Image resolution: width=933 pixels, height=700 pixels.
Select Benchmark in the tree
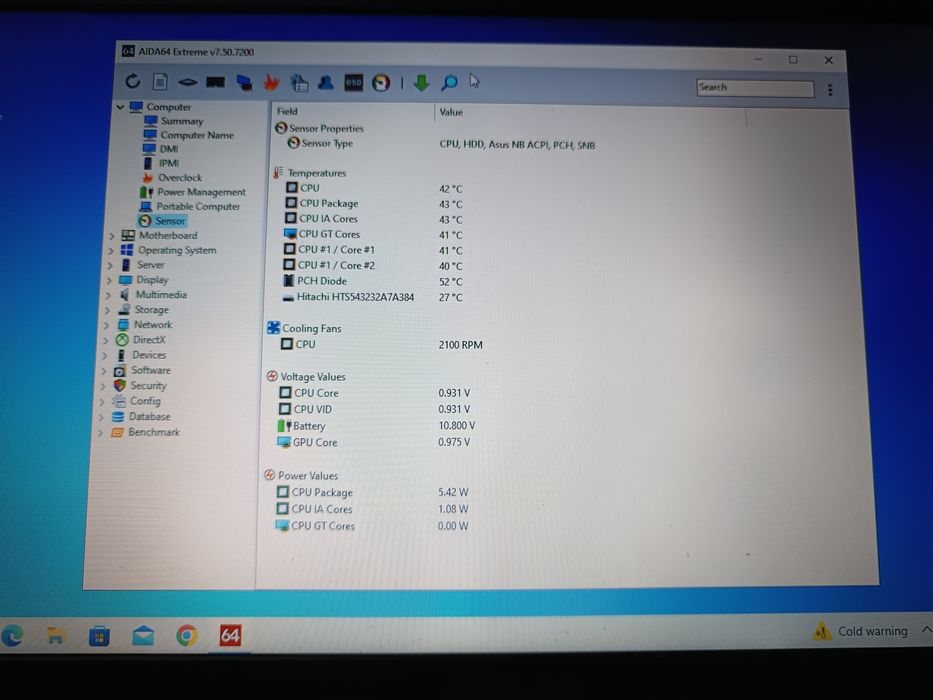click(x=145, y=432)
